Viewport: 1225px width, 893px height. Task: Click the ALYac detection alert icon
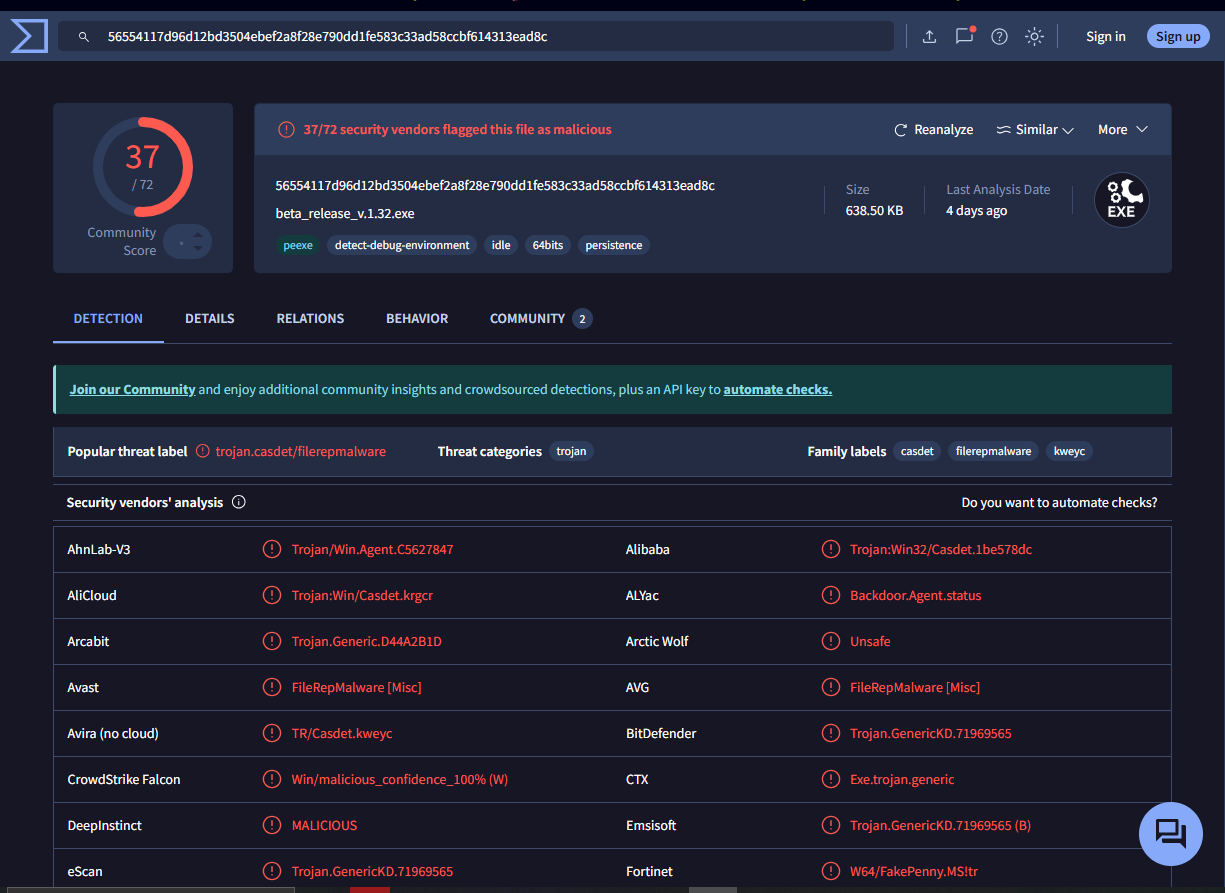[830, 595]
